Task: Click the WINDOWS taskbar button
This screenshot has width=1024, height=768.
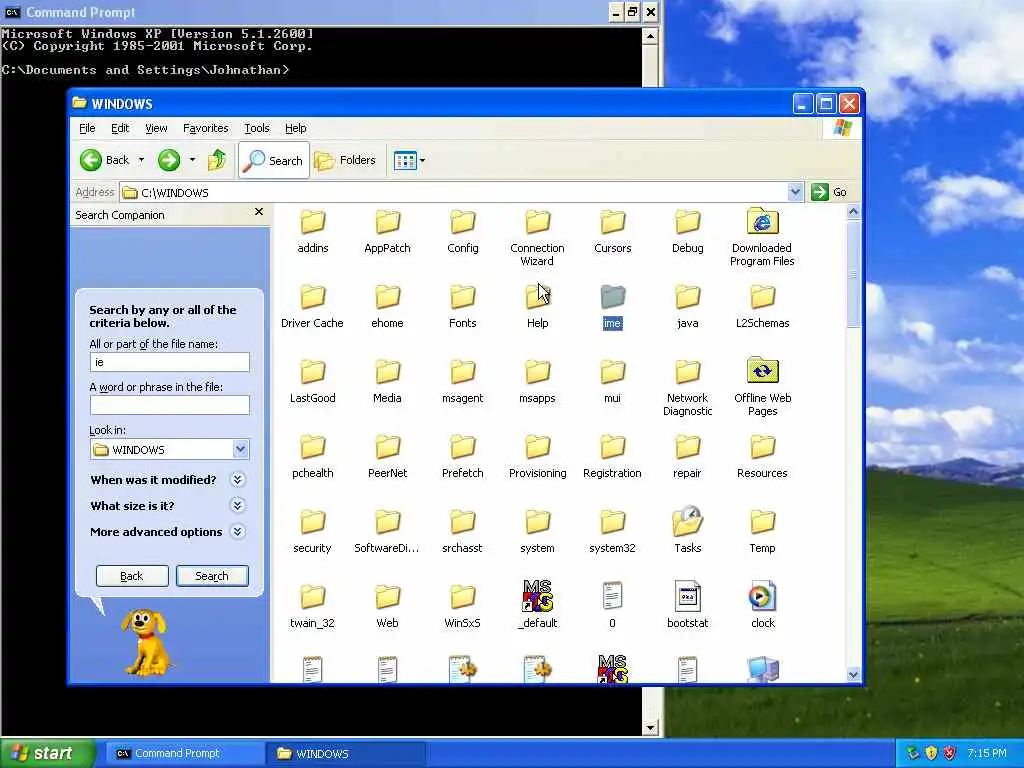Action: pos(345,753)
